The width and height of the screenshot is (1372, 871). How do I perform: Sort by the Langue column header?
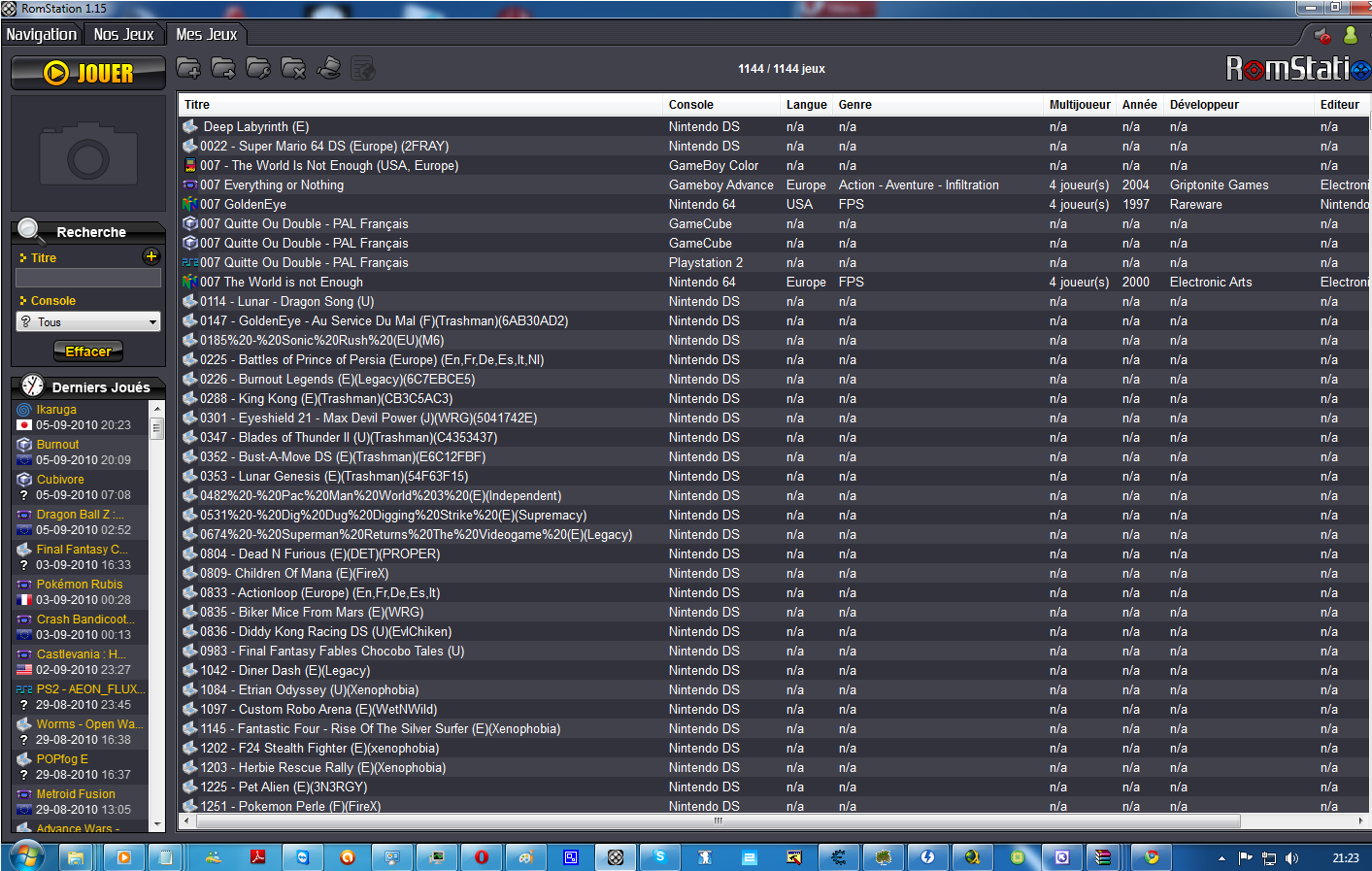(807, 105)
